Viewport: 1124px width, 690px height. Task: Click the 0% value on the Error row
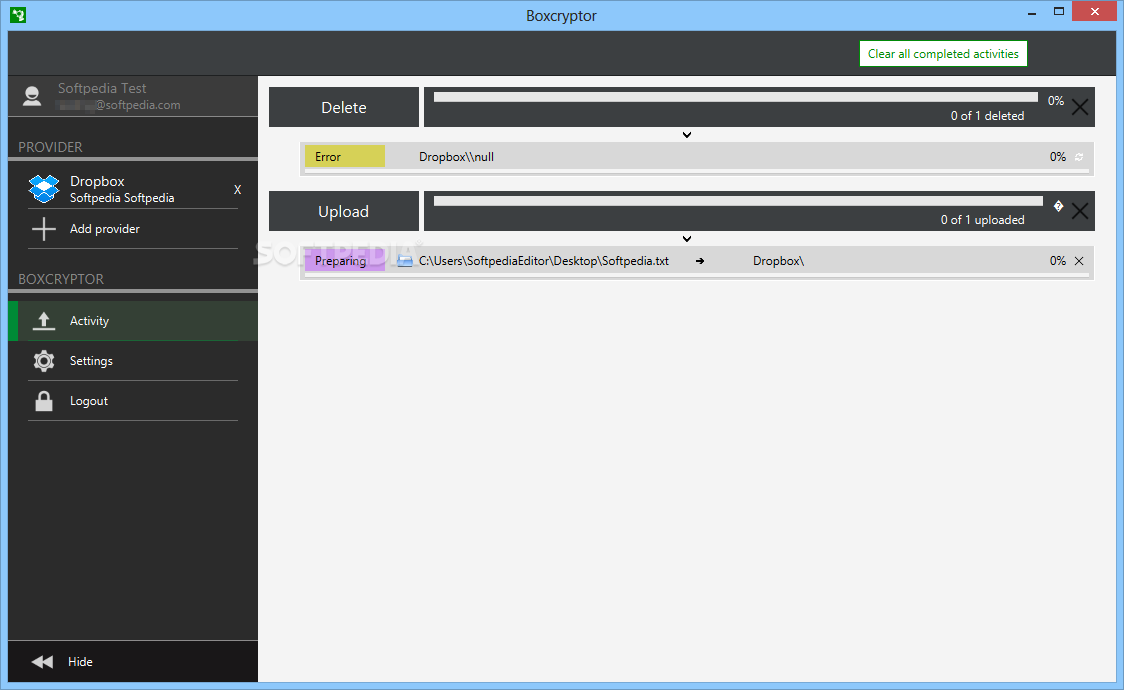(x=1057, y=157)
